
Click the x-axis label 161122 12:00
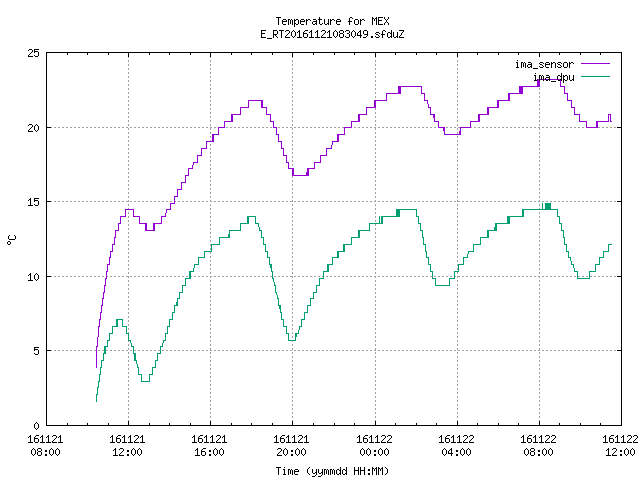(620, 446)
